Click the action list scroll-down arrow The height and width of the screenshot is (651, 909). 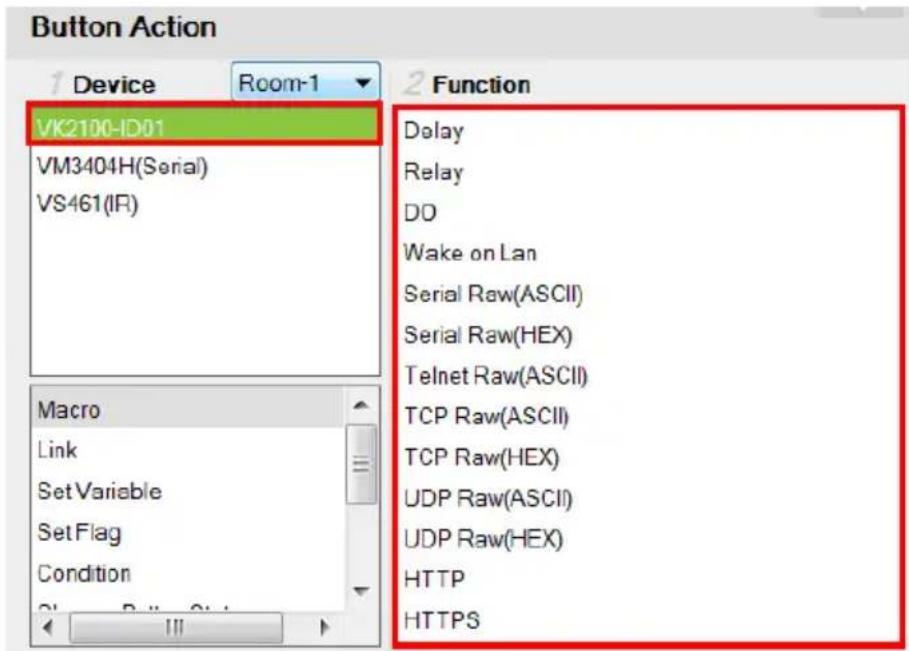[361, 591]
